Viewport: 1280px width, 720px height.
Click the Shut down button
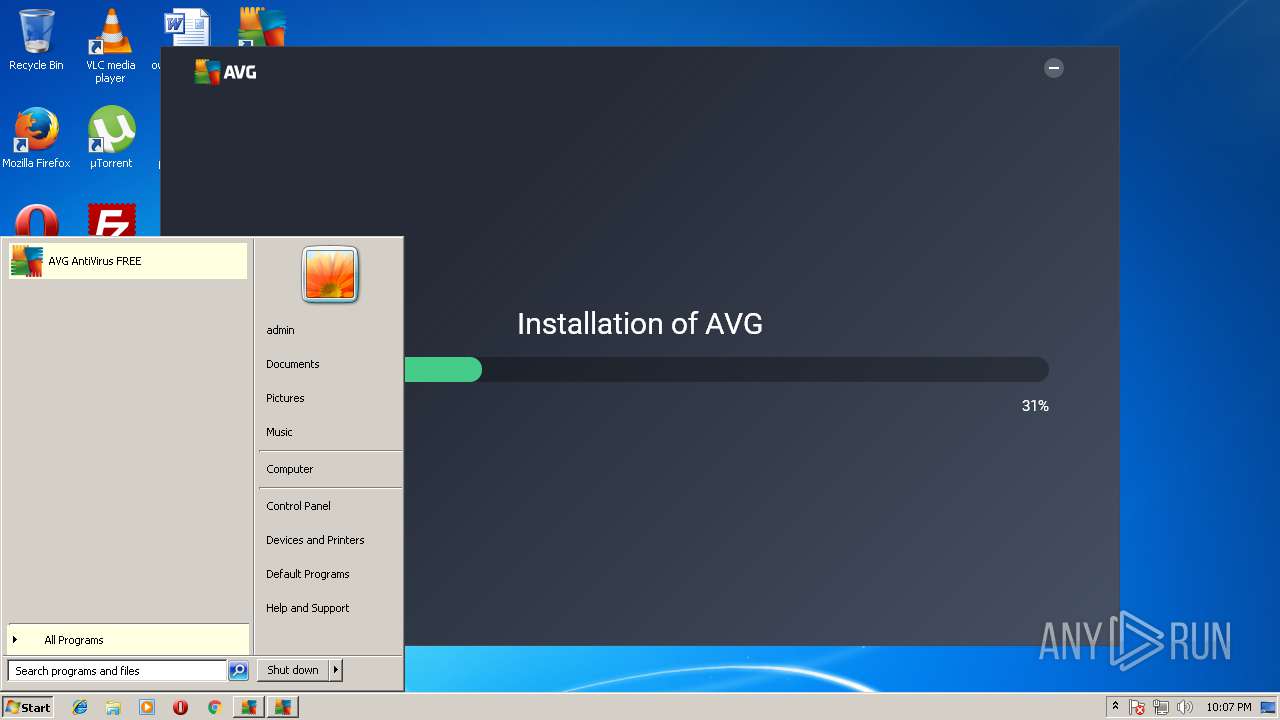pos(293,670)
